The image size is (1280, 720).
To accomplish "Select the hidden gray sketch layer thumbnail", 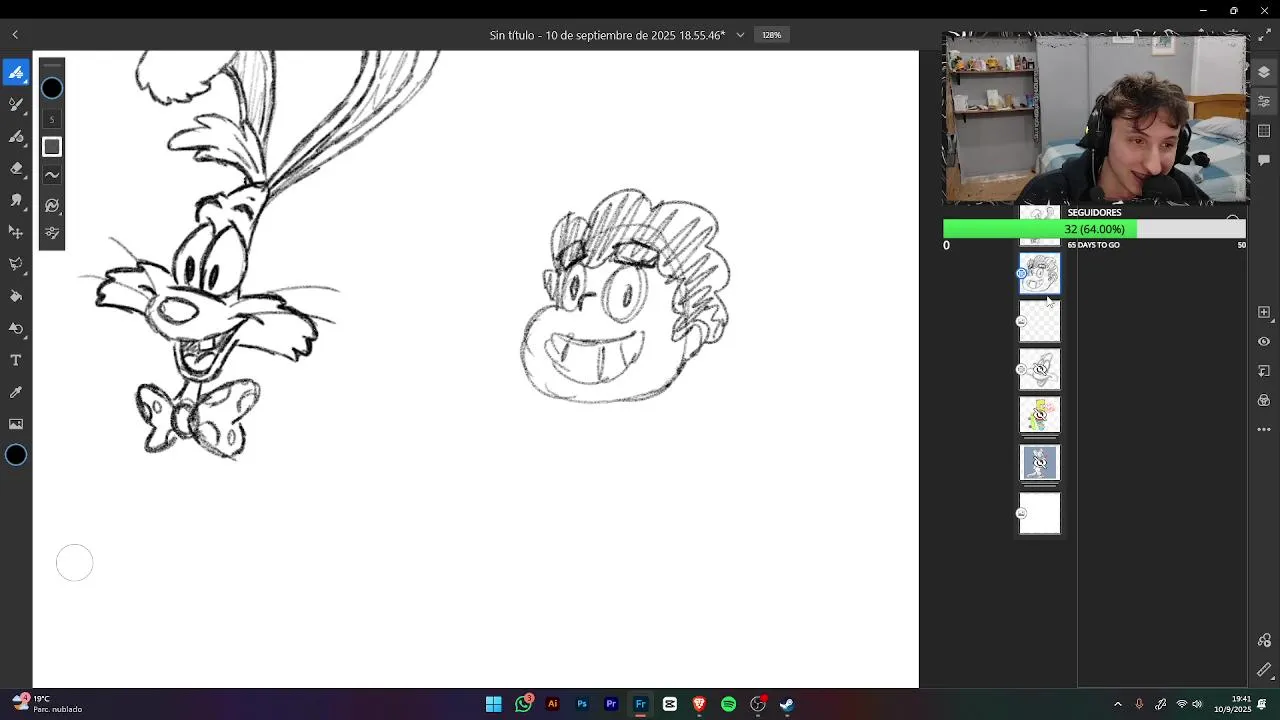I will [x=1040, y=370].
